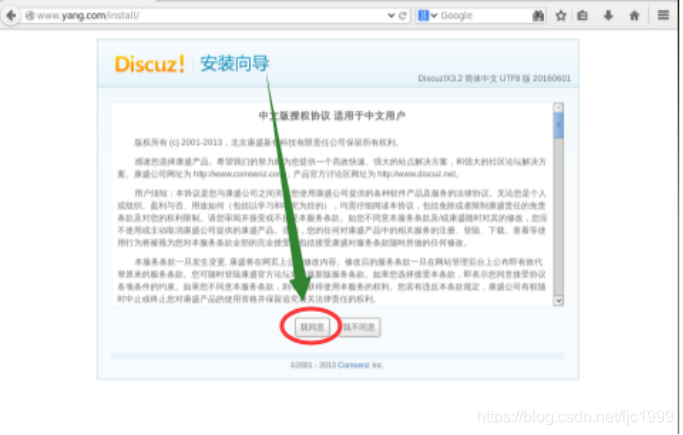The height and width of the screenshot is (435, 683).
Task: Click the Discuz!X3.2 UTF8 version text
Action: click(494, 78)
